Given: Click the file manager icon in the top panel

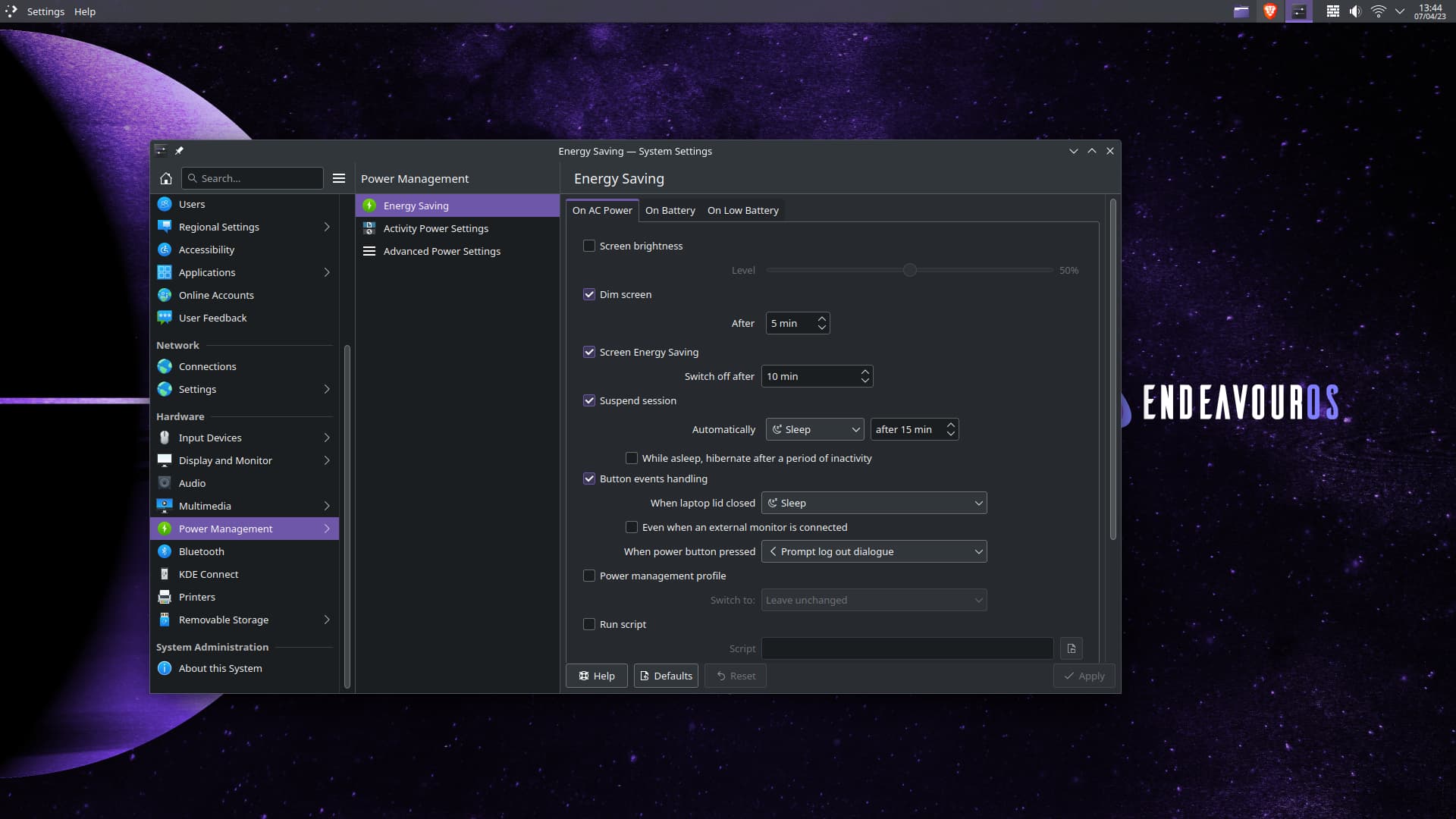Looking at the screenshot, I should click(x=1241, y=11).
